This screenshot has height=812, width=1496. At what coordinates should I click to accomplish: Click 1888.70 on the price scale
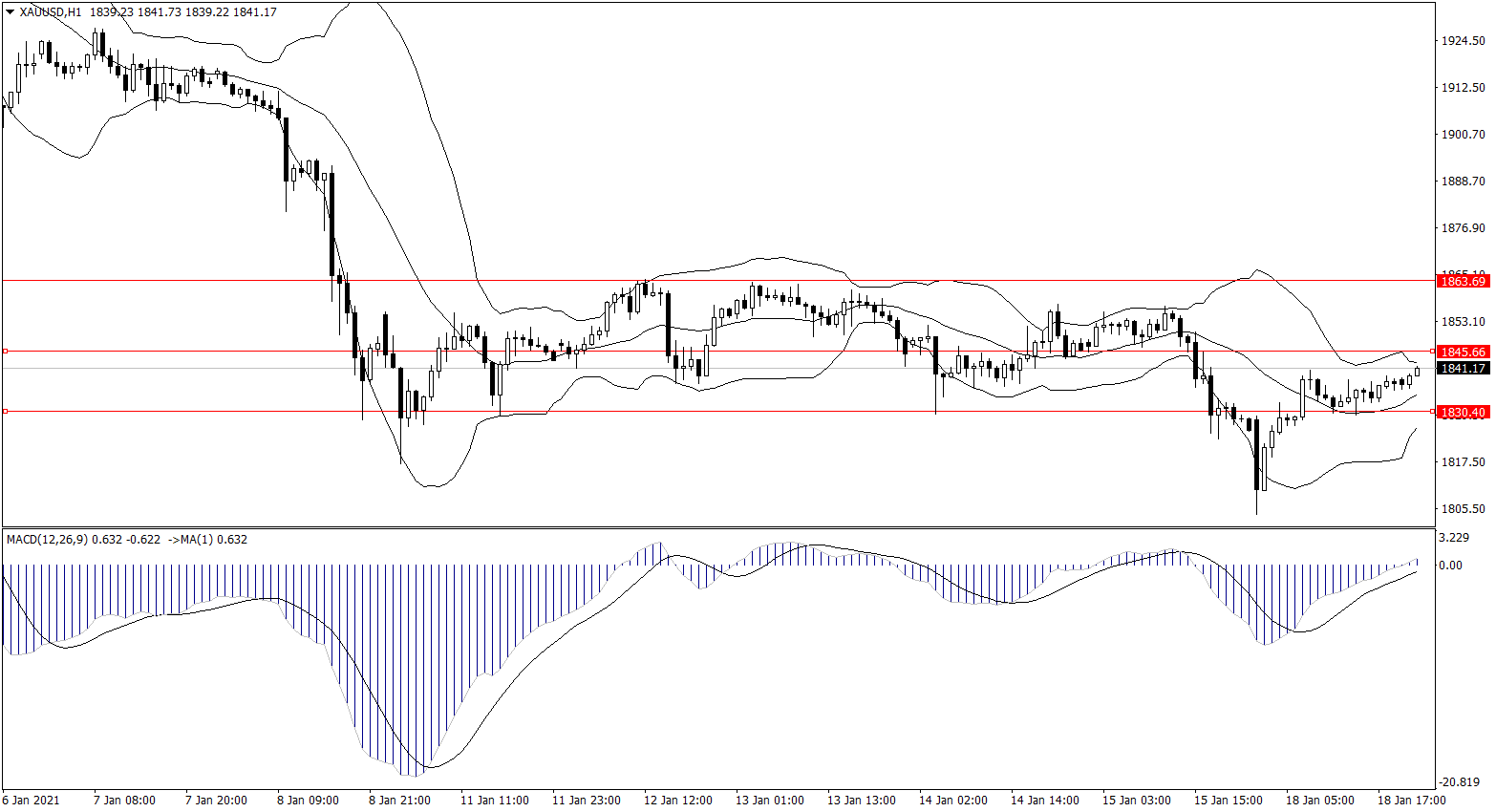tap(1463, 182)
